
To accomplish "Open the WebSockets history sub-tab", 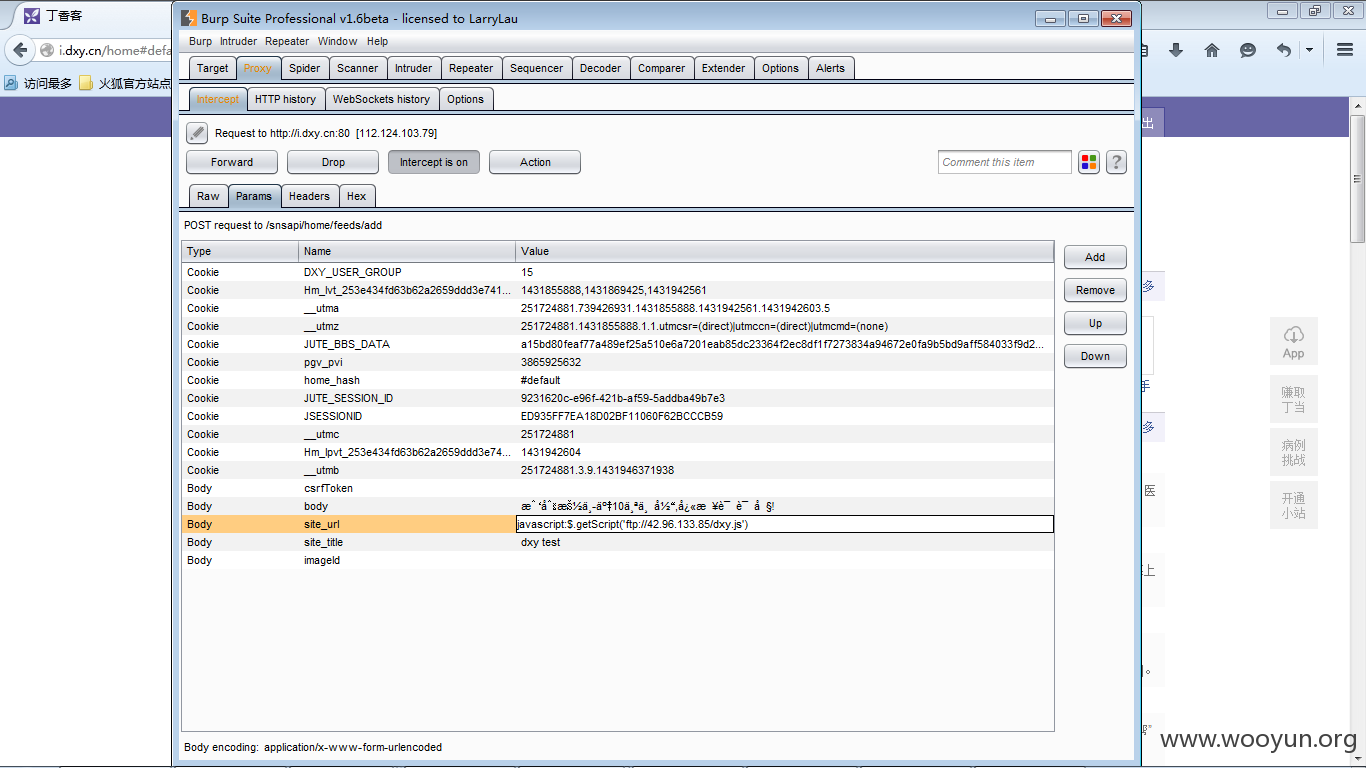I will coord(381,99).
